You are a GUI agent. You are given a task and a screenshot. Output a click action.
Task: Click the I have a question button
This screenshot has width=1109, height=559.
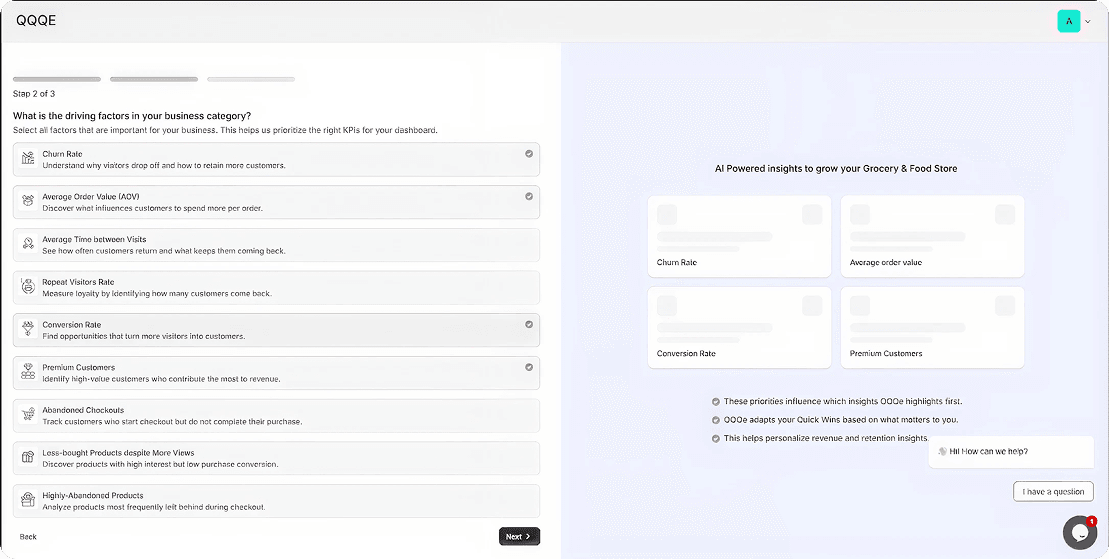point(1053,492)
